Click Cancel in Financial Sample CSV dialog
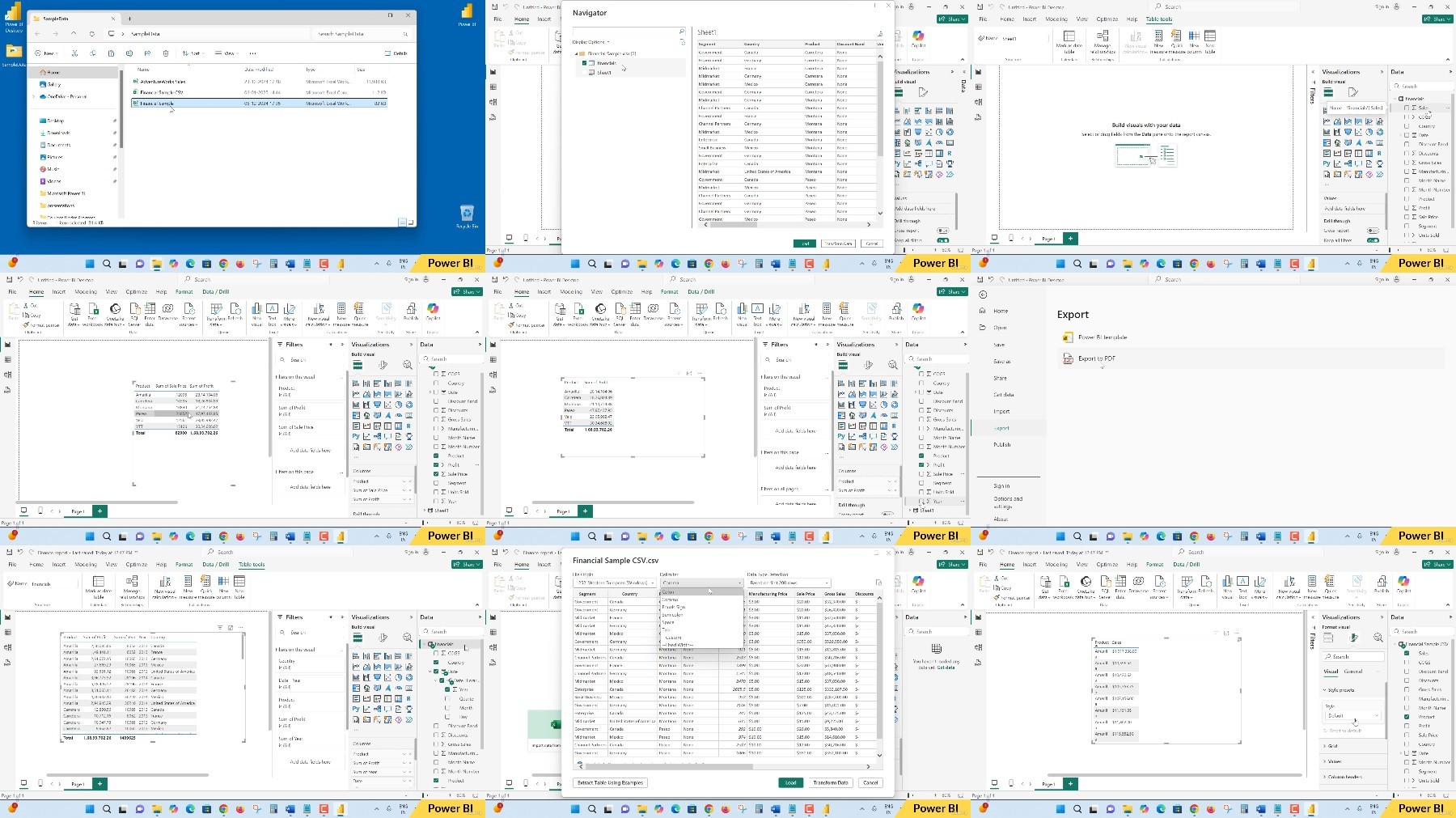 [x=870, y=782]
